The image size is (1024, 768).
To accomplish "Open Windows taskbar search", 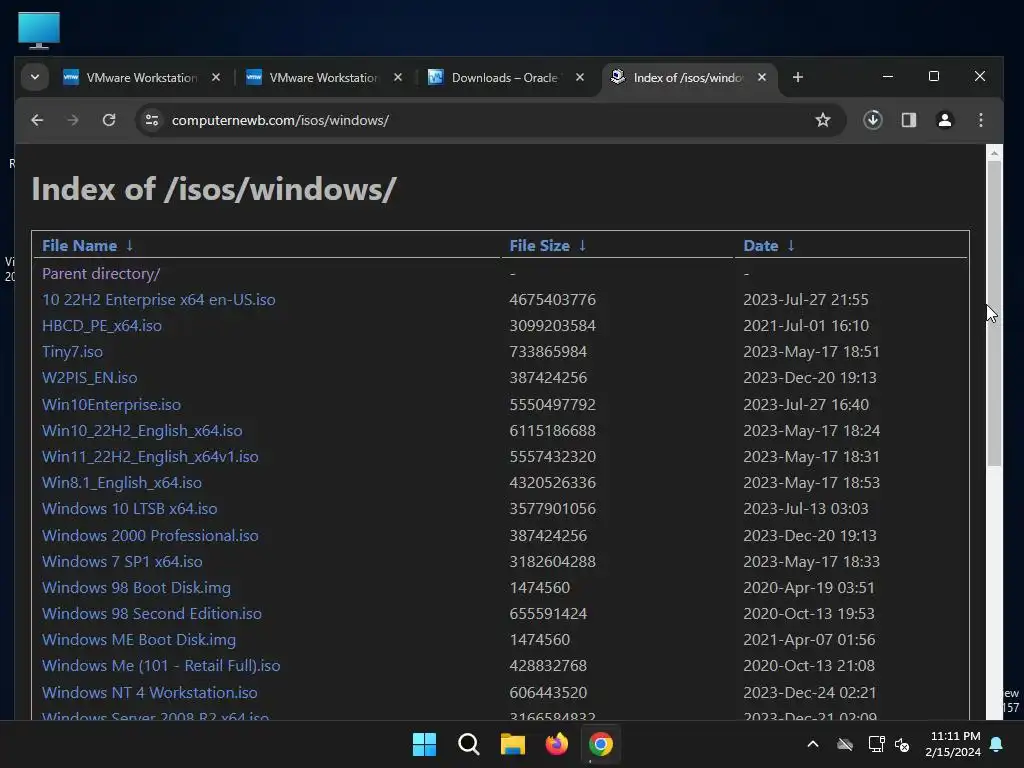I will click(x=468, y=744).
